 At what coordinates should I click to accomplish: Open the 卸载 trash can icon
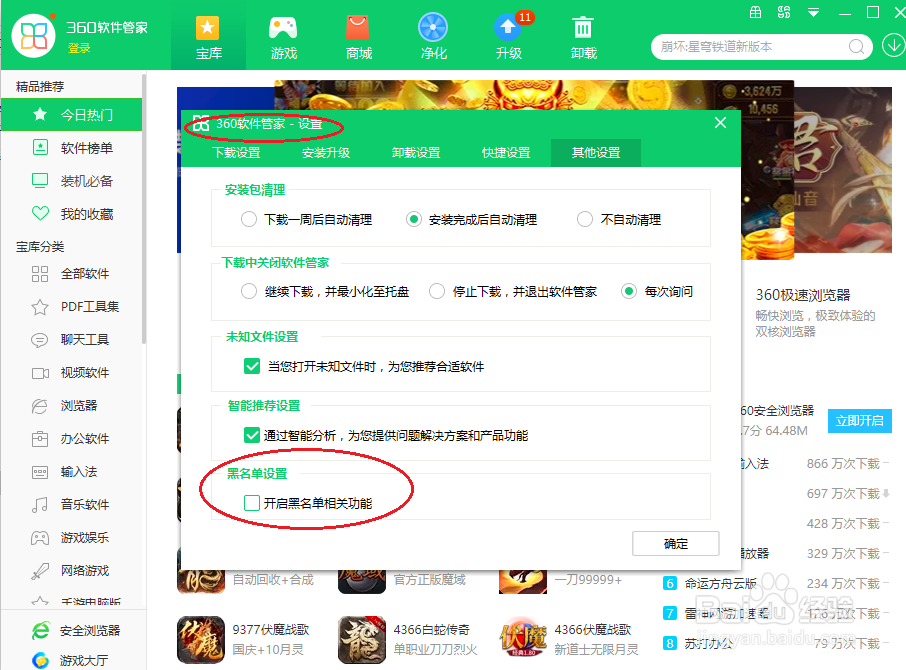[x=582, y=28]
